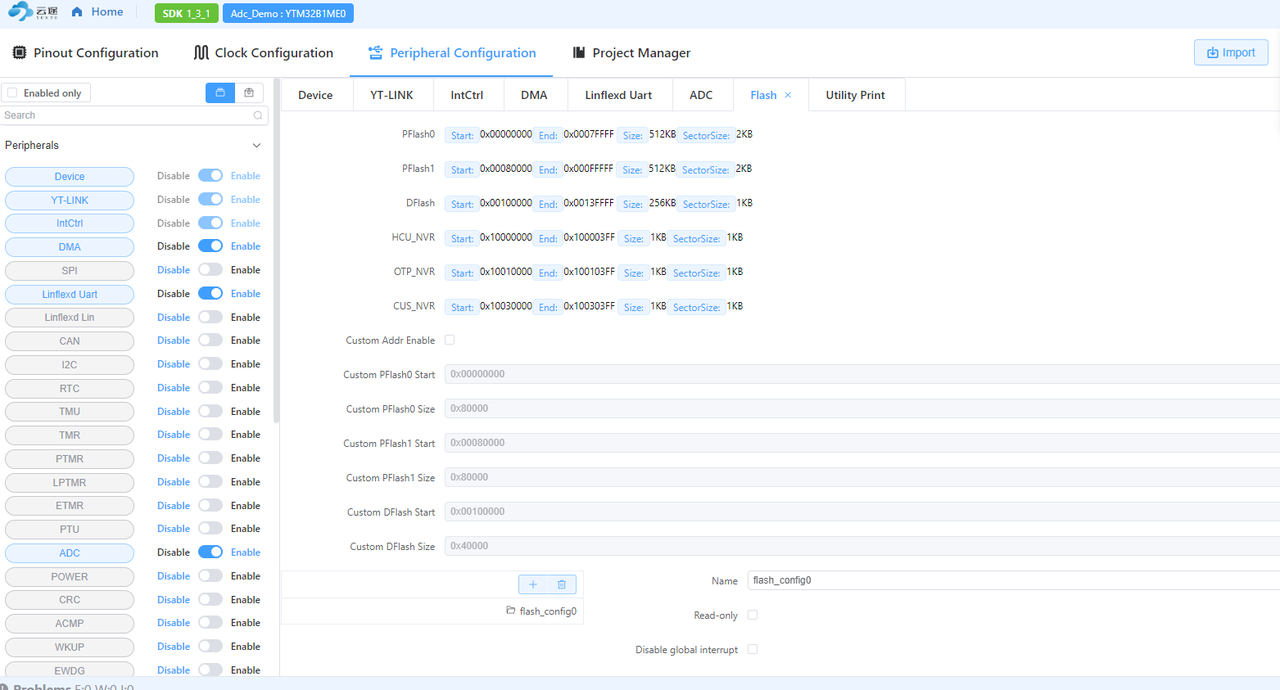Click the flash_config0 folder icon
This screenshot has height=690, width=1280.
pos(511,611)
